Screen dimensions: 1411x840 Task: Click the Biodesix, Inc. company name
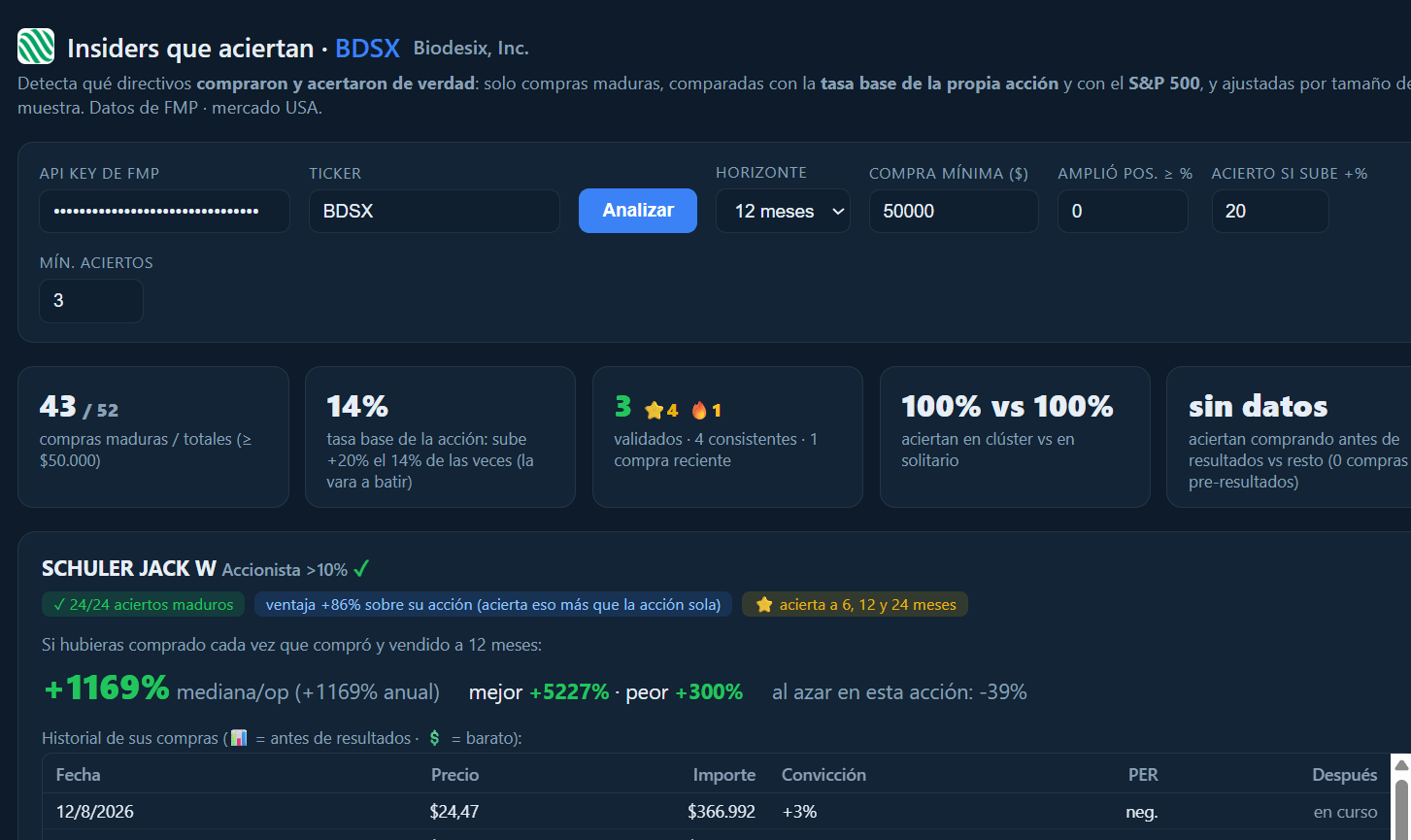(471, 48)
